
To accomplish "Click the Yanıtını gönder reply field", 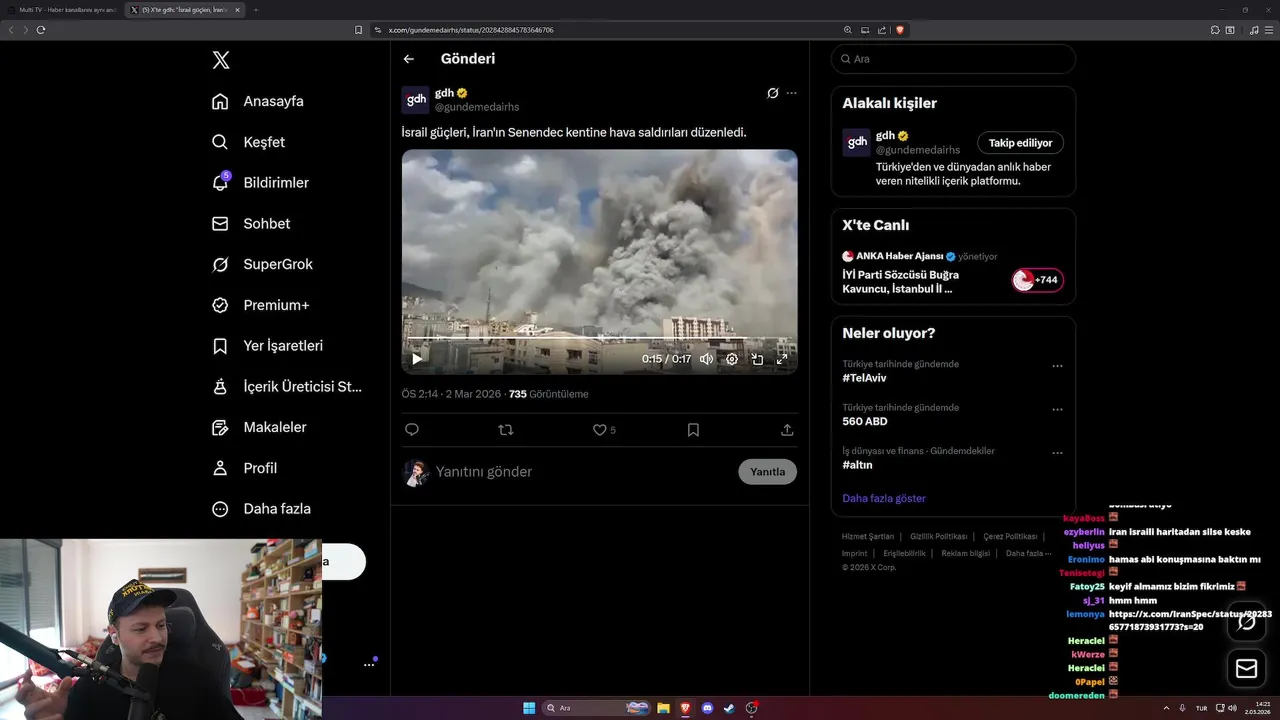I will pyautogui.click(x=584, y=472).
